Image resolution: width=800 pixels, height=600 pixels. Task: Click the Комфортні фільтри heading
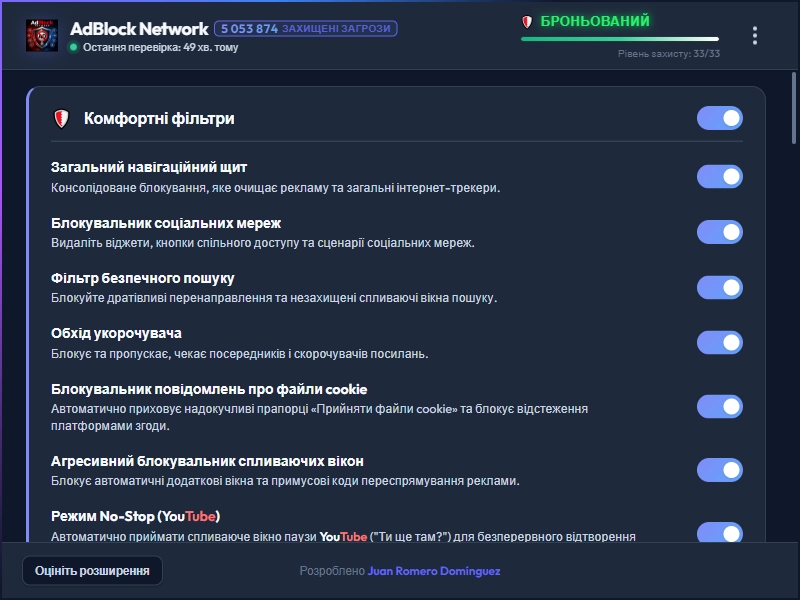tap(159, 118)
